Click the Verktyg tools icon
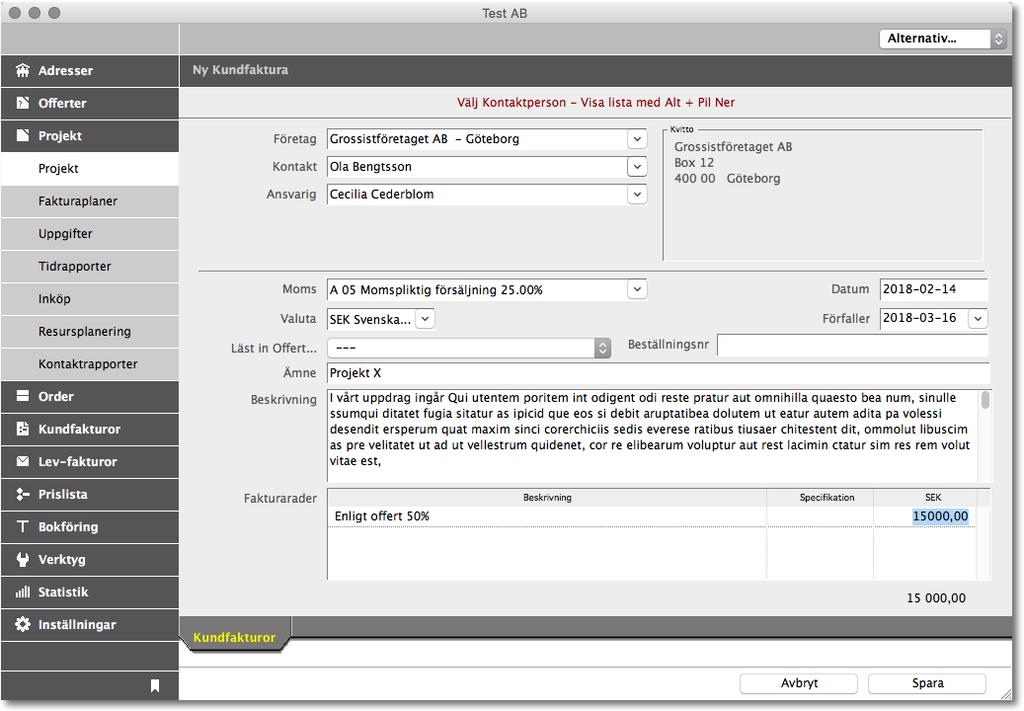The width and height of the screenshot is (1024, 711). click(x=23, y=560)
